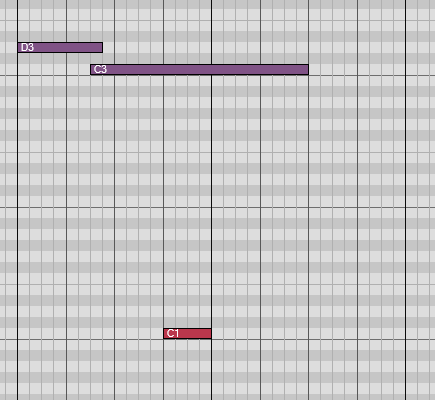
Task: Select the purple D3 note
Action: point(60,47)
